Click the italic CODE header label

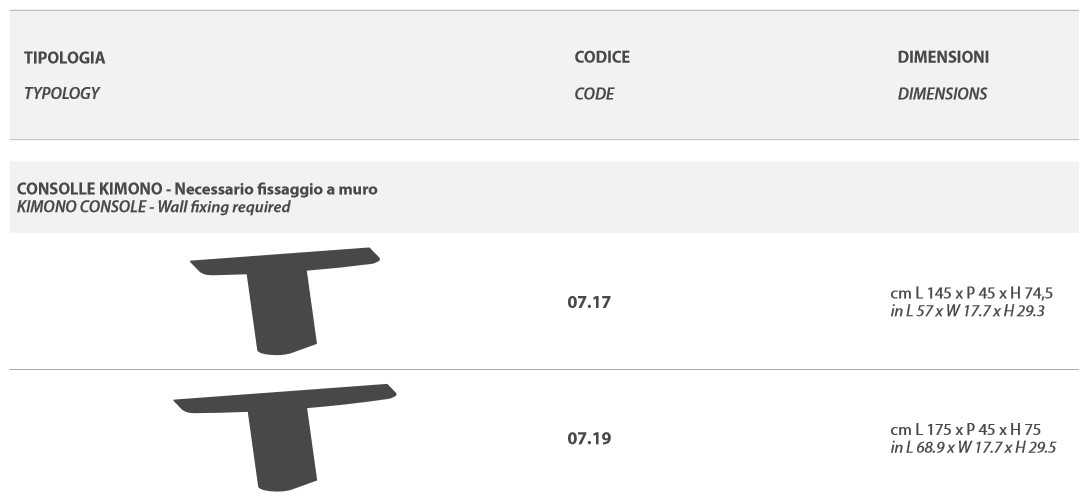(x=594, y=94)
